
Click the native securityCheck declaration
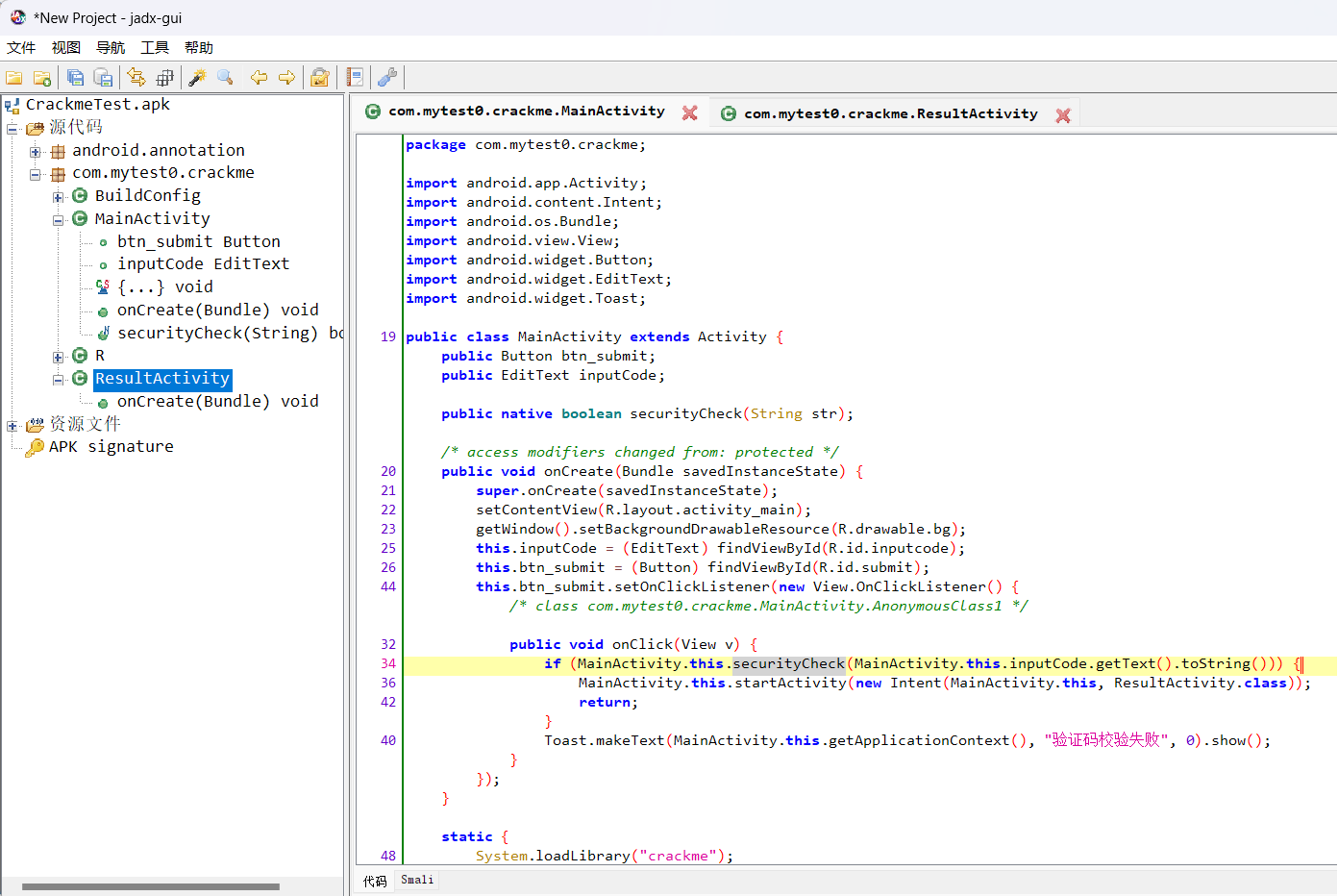coord(647,413)
